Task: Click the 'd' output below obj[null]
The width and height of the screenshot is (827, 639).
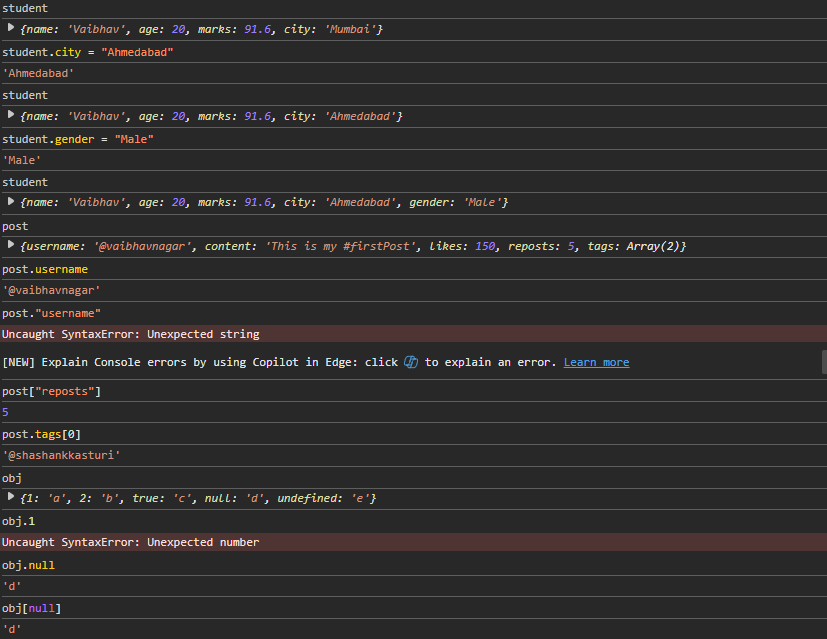Action: coord(12,630)
